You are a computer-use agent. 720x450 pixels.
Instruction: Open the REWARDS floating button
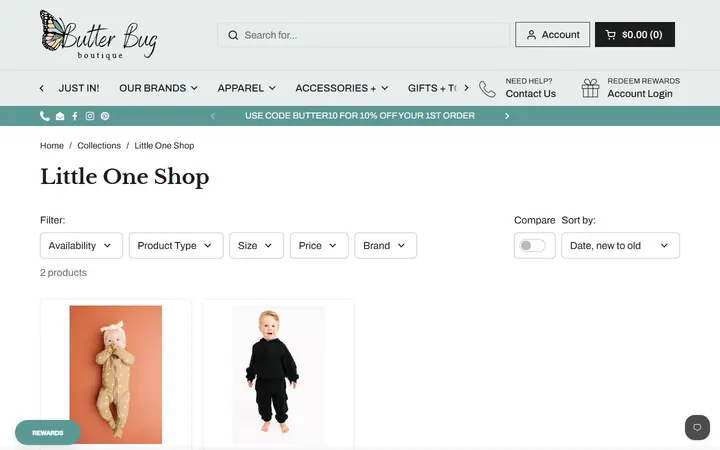[x=48, y=433]
